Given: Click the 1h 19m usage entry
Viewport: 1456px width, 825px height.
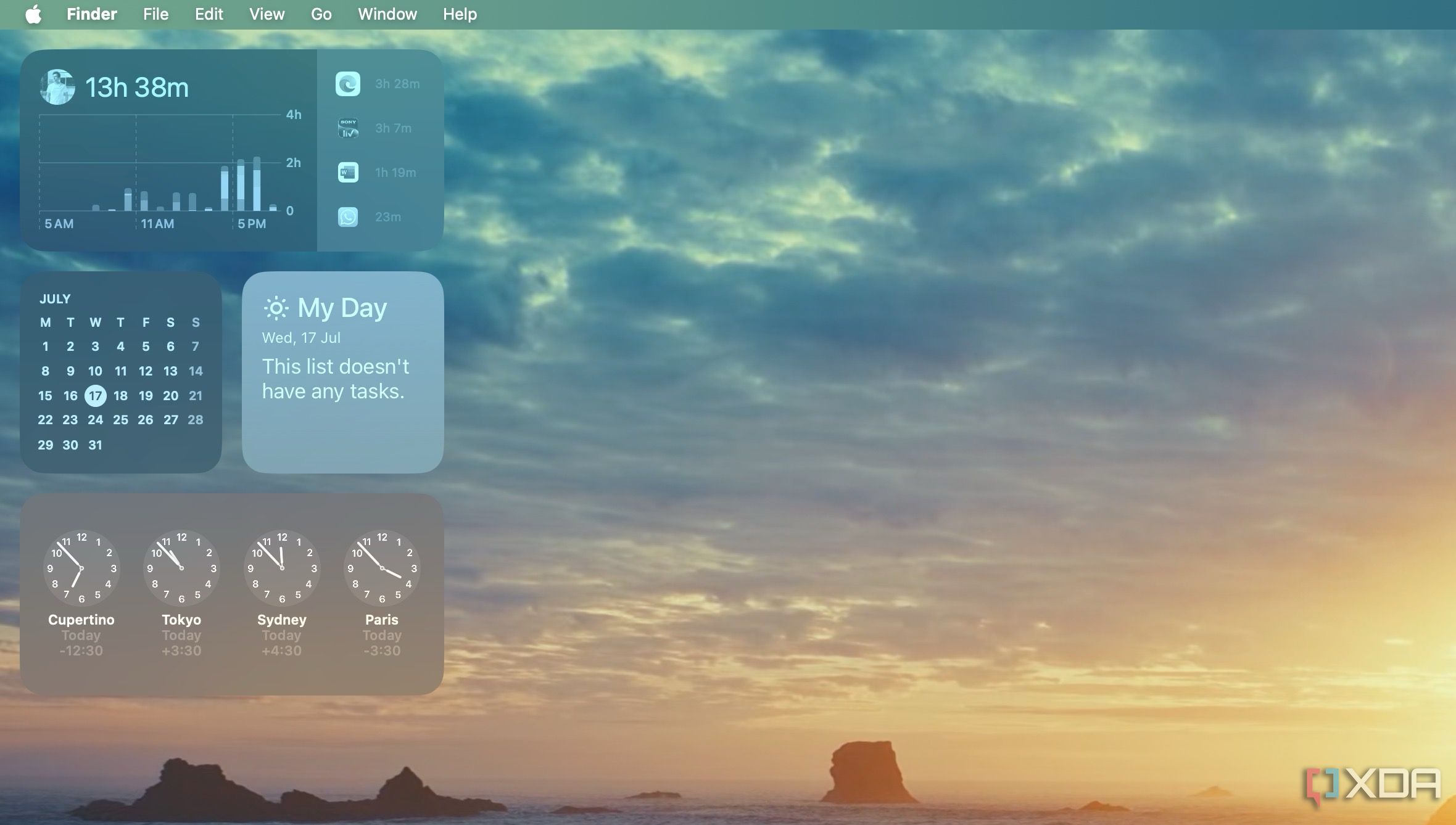Looking at the screenshot, I should coord(395,173).
